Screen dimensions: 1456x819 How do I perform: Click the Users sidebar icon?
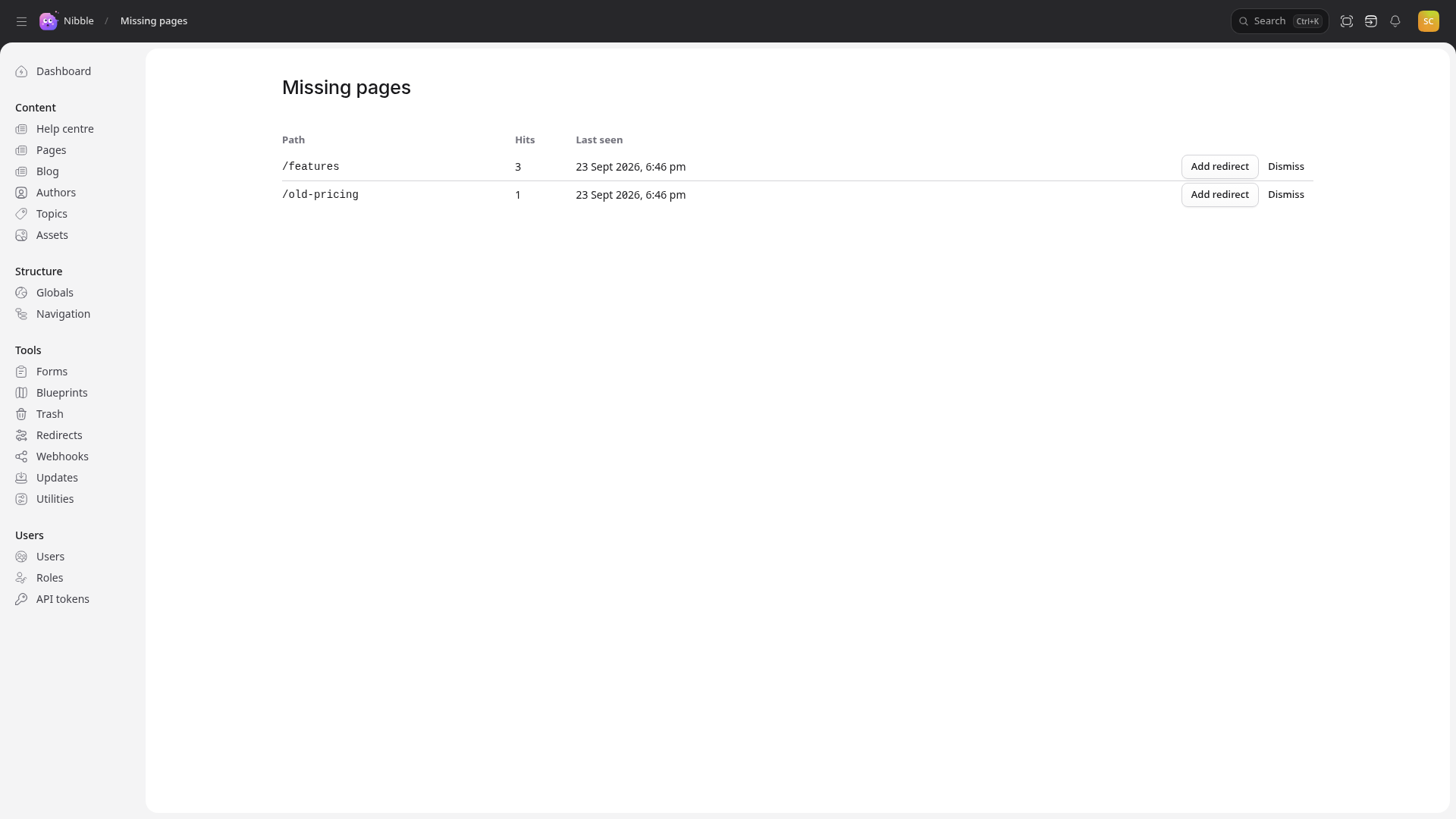21,557
